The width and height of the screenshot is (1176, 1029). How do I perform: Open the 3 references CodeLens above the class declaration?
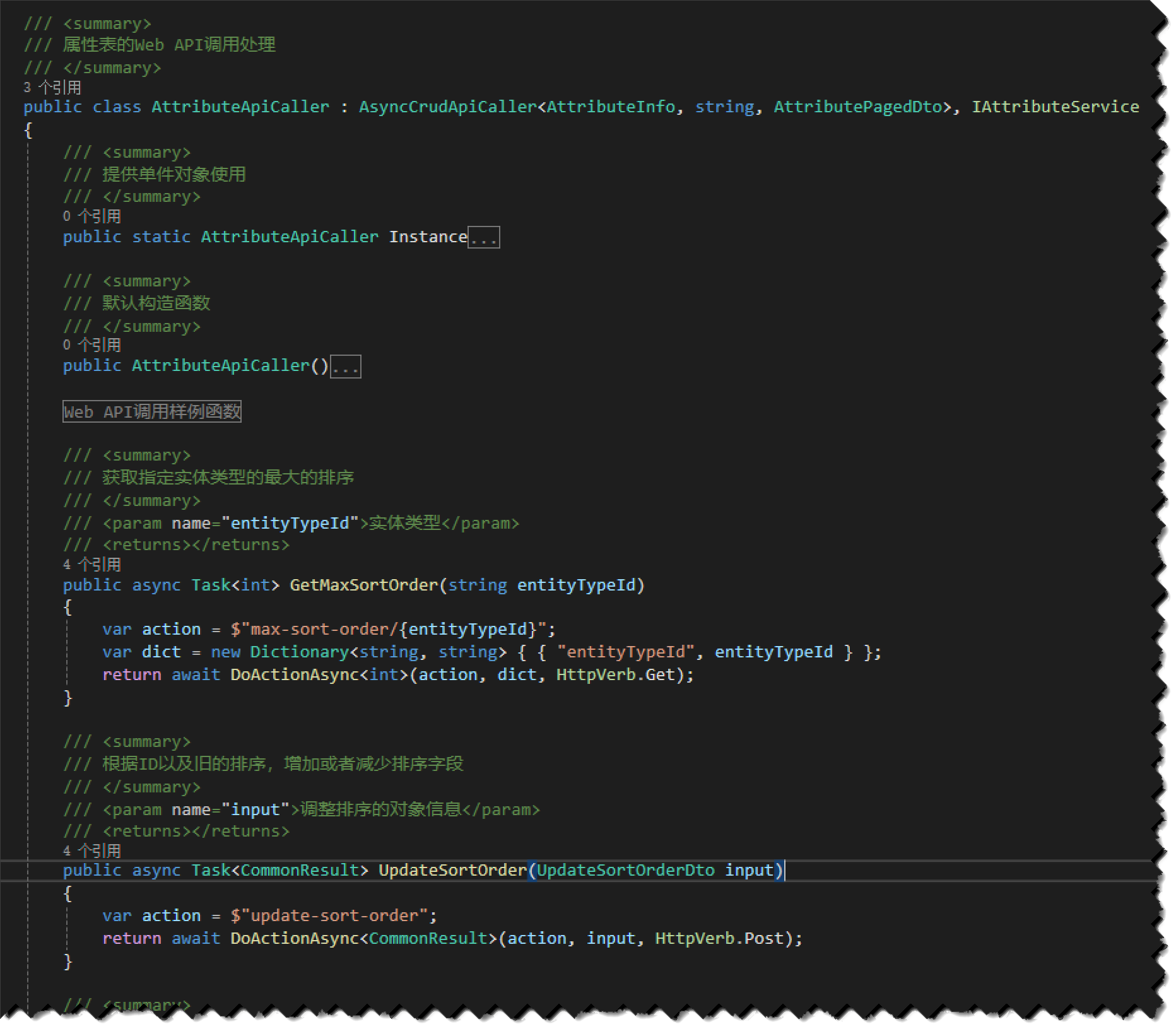(52, 88)
